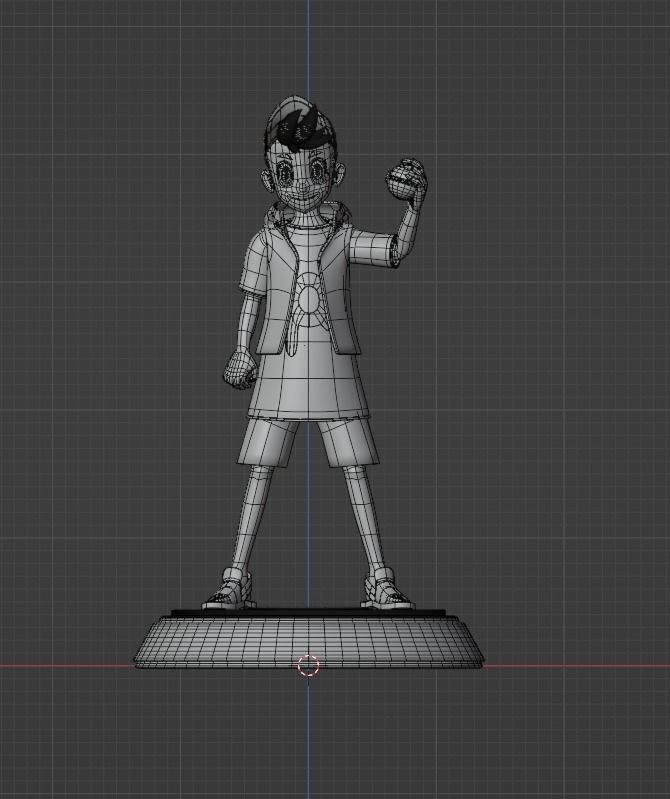
Task: Select the clenched fist of the lowered arm
Action: pos(240,368)
